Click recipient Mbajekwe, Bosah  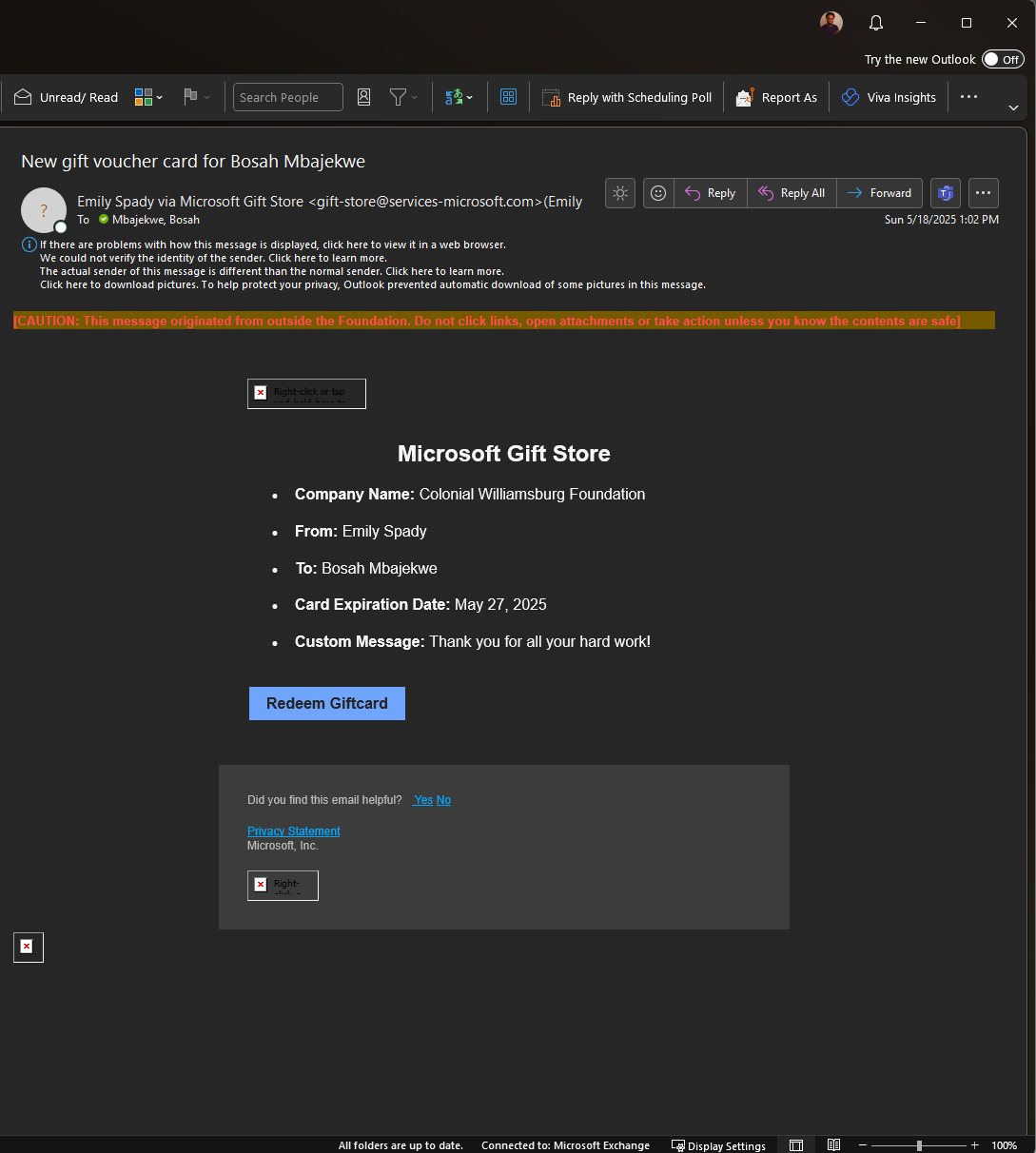[x=156, y=220]
